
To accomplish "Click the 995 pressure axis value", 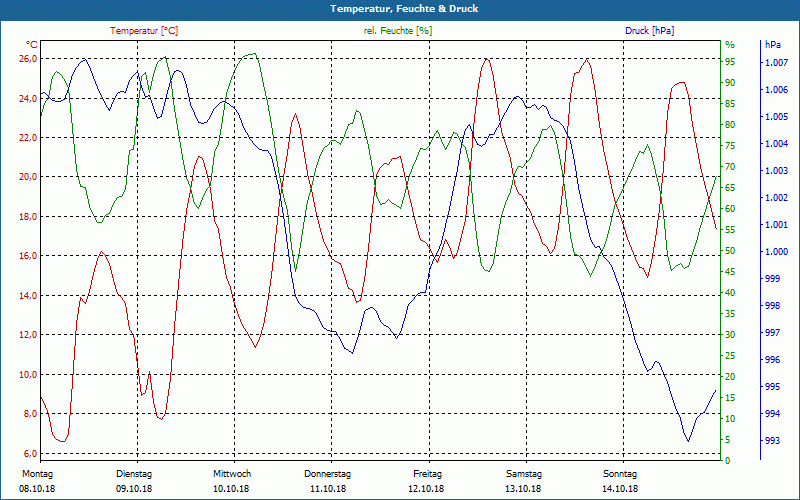I will 772,387.
